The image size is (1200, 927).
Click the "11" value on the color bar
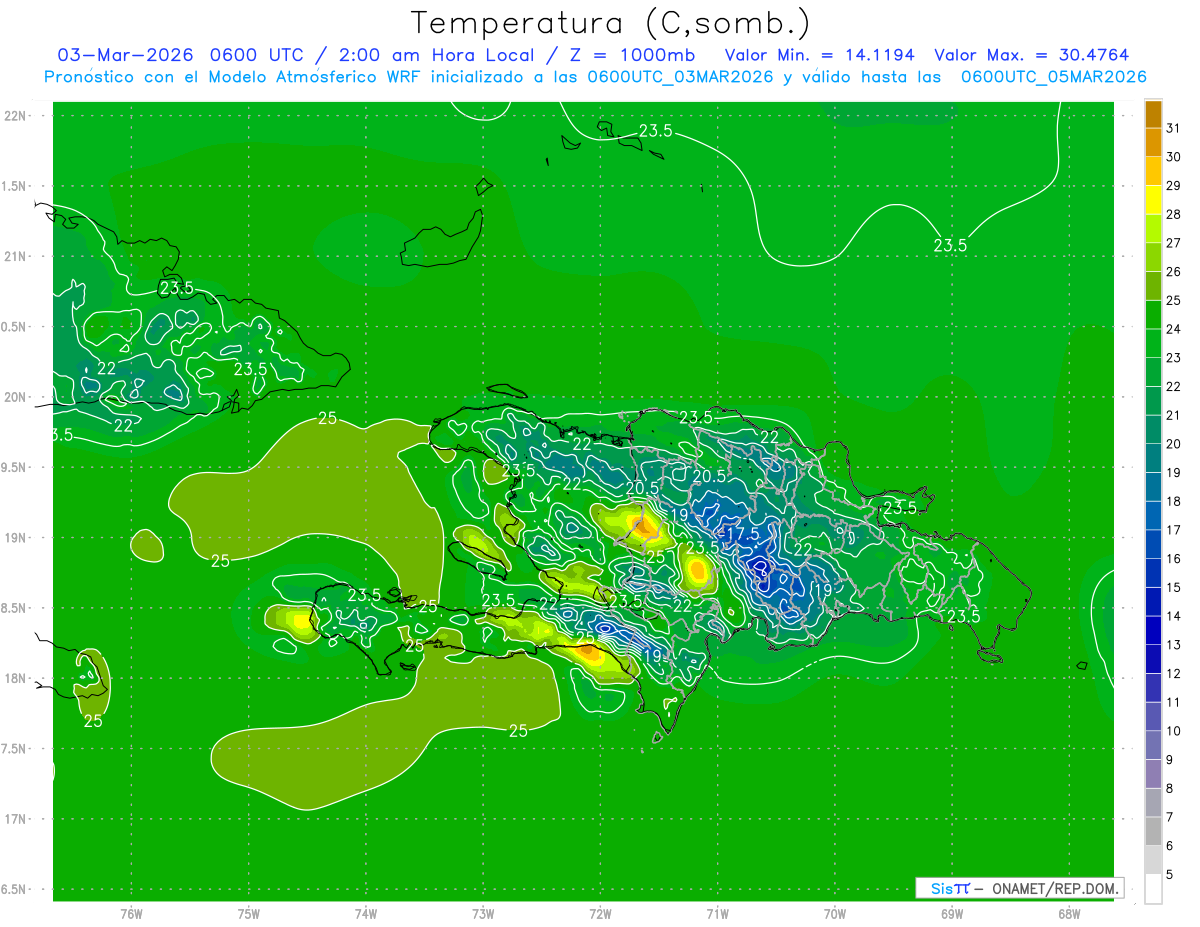pos(1173,702)
